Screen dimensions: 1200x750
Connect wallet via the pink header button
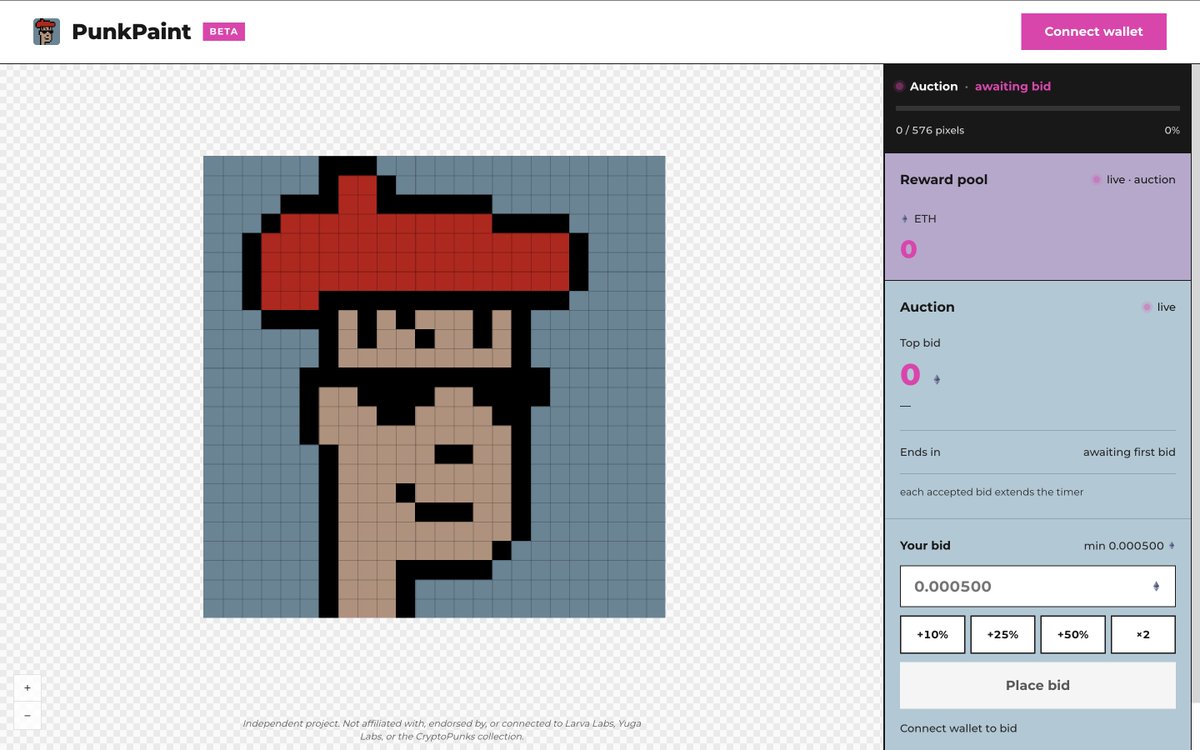tap(1093, 31)
